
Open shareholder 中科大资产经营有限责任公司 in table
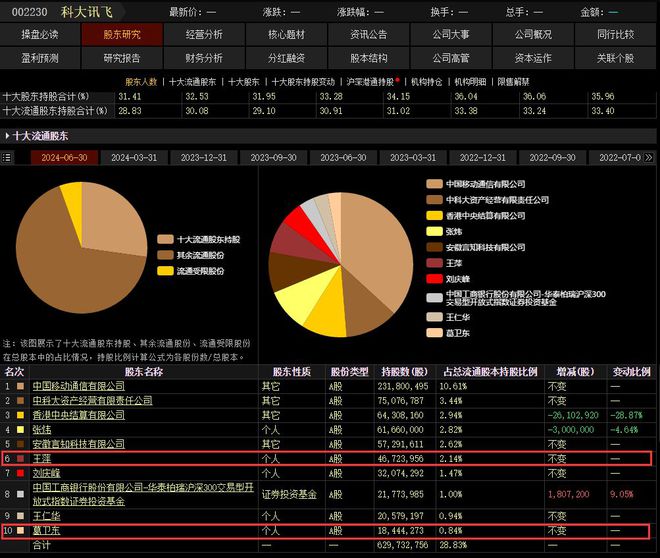pyautogui.click(x=93, y=400)
